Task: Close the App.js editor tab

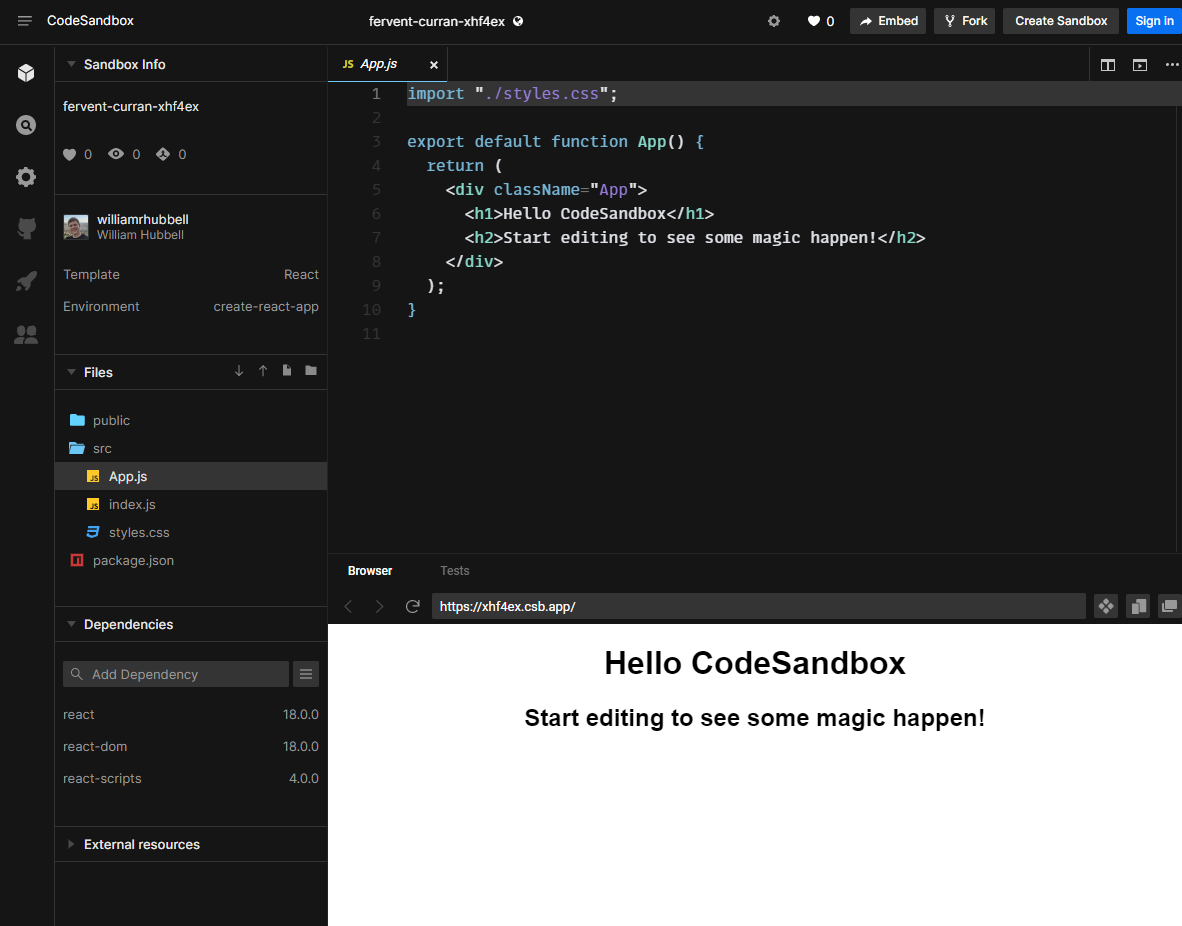Action: [433, 65]
